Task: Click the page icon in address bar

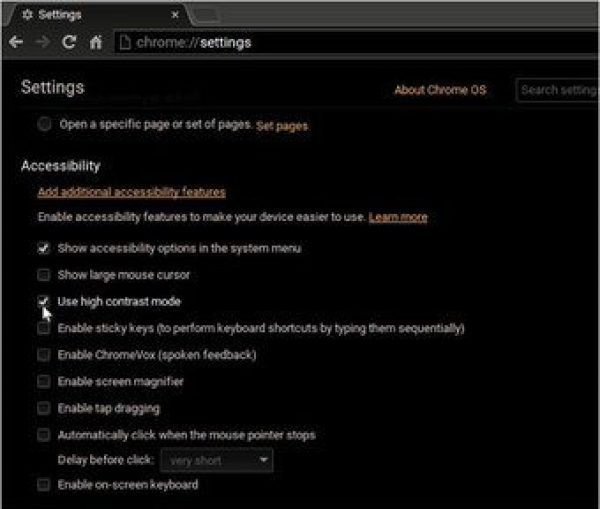Action: [125, 42]
